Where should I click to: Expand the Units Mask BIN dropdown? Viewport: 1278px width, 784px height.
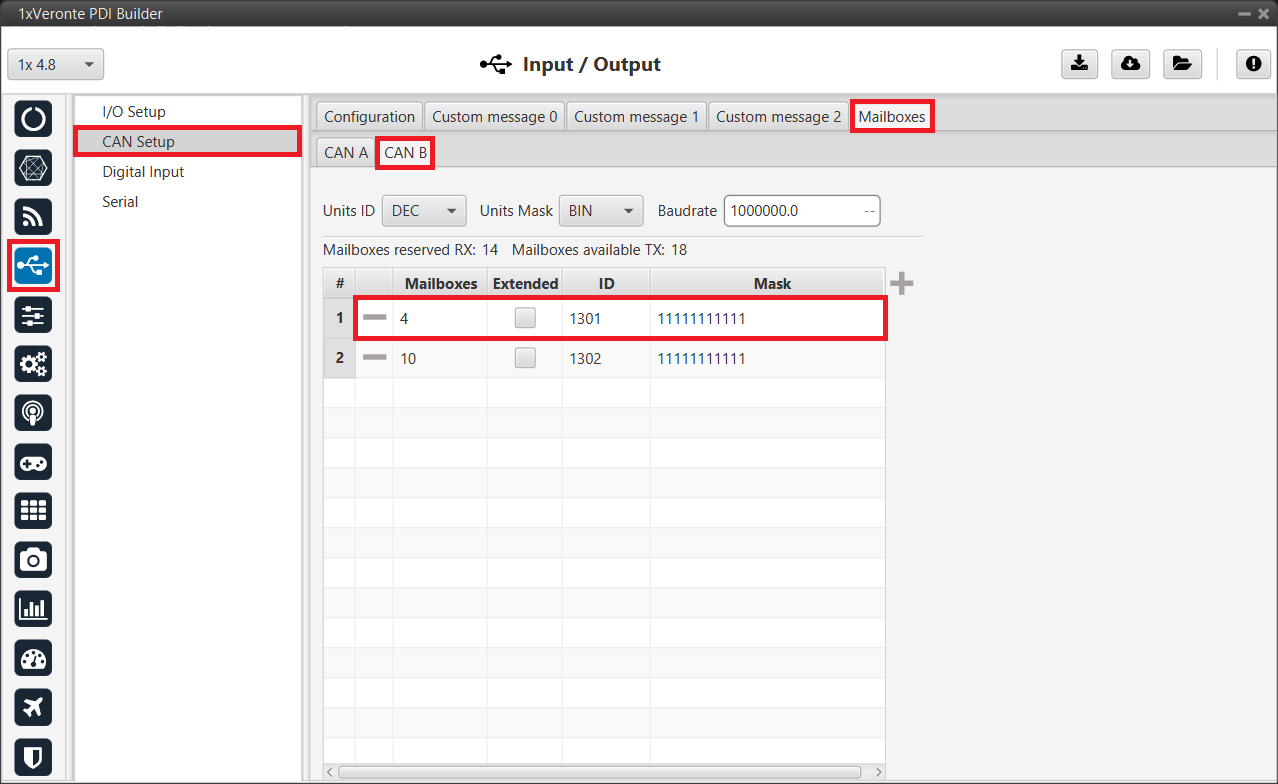click(x=600, y=211)
